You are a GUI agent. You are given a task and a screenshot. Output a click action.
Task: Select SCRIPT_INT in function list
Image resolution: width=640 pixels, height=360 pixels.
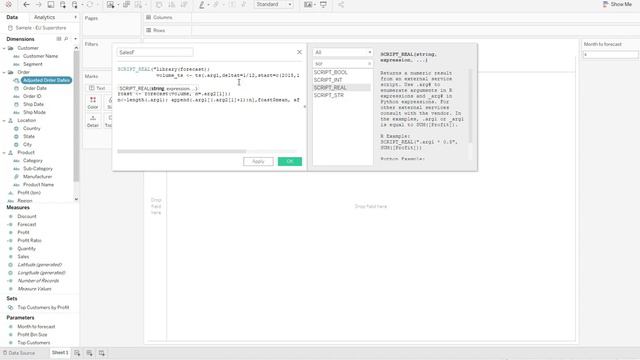point(328,80)
